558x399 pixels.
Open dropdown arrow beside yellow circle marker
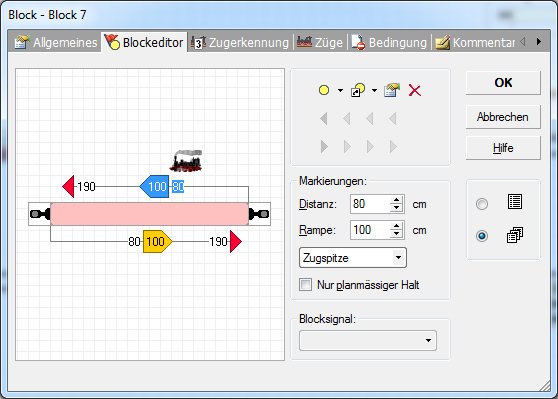click(x=340, y=90)
